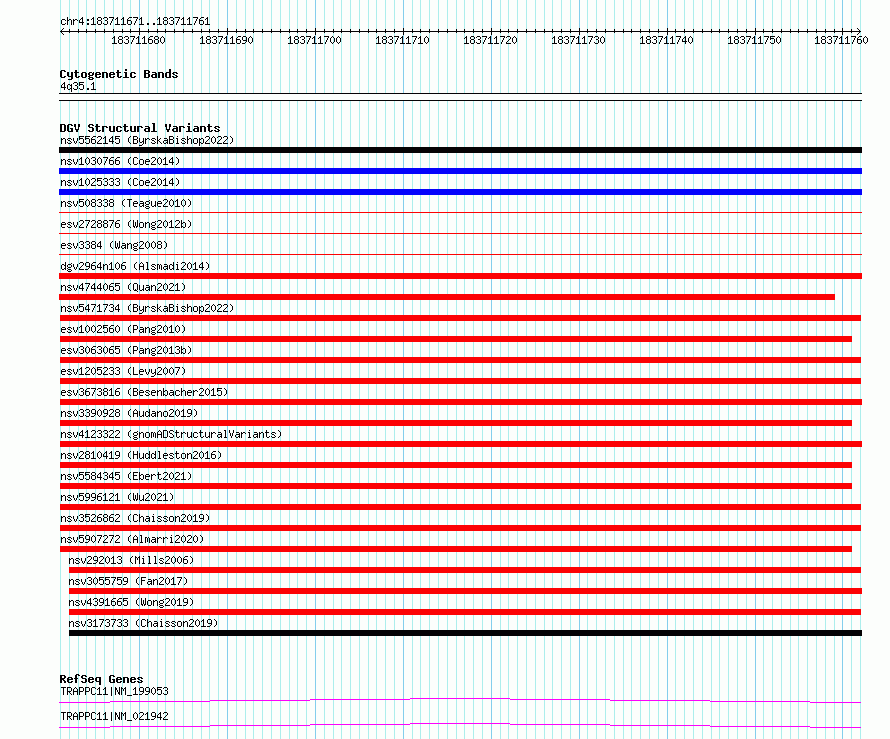Click ruler tick 183711710

[x=402, y=40]
